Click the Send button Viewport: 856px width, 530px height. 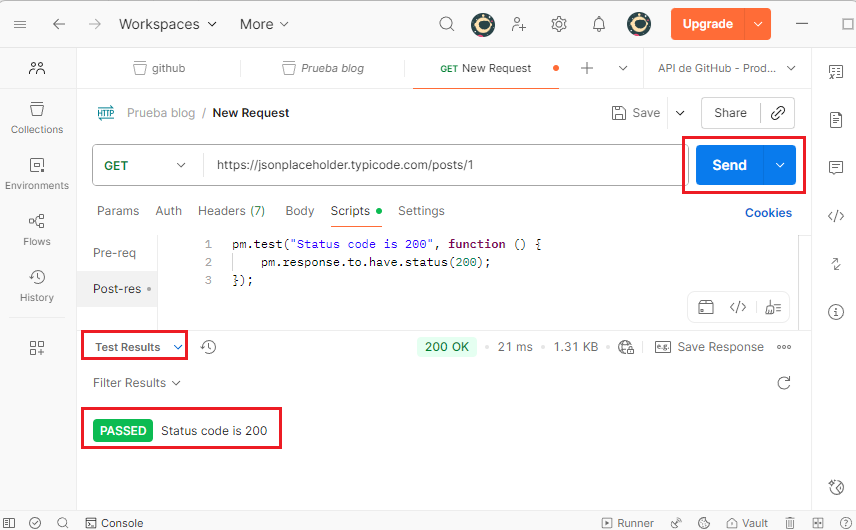(729, 165)
